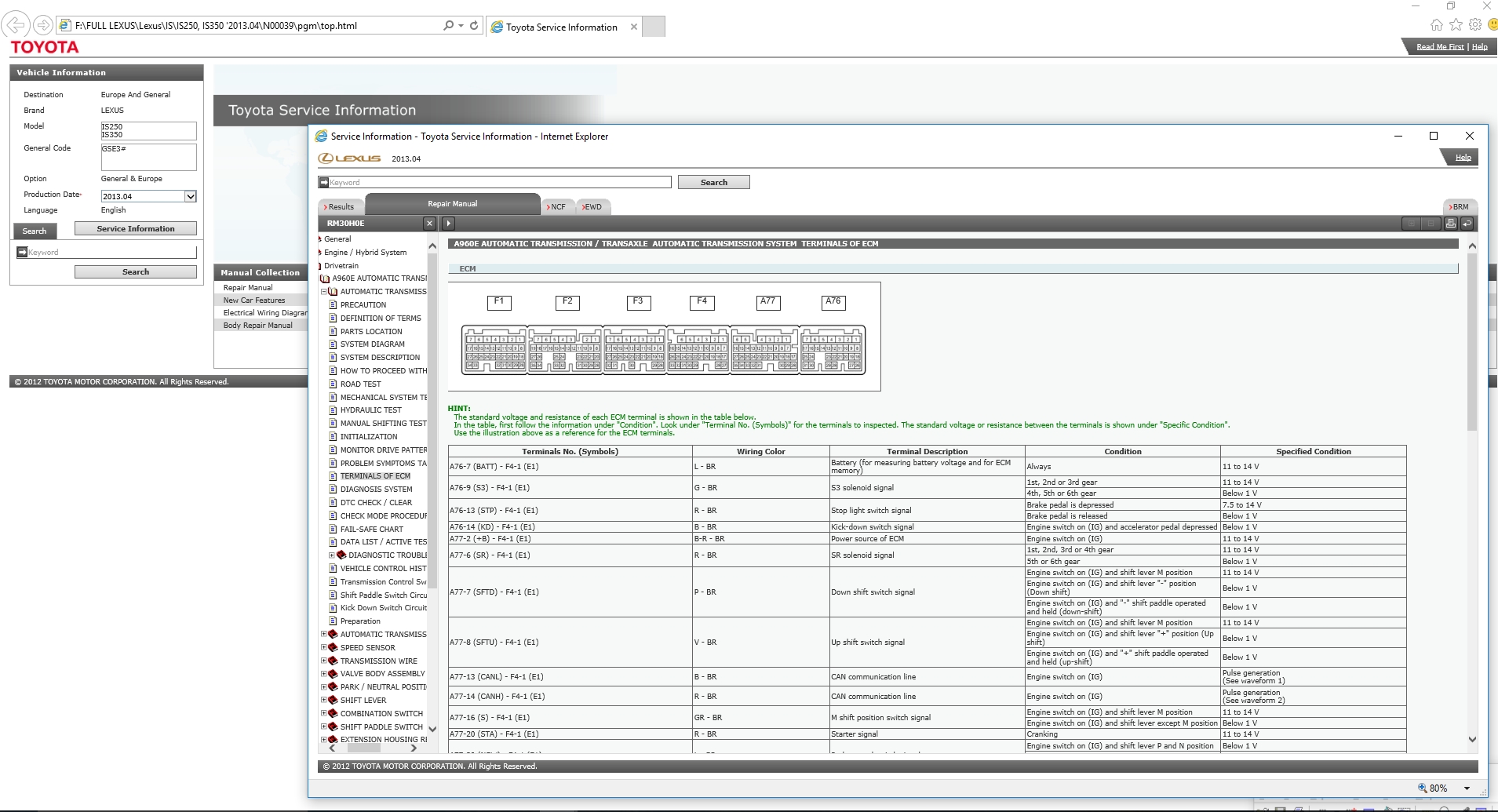Click the print icon in the viewer toolbar

coord(1451,224)
